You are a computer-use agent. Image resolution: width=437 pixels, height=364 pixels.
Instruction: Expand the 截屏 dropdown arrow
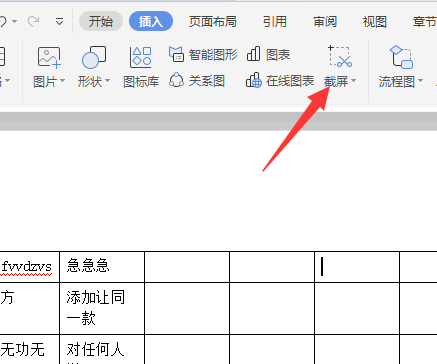354,81
